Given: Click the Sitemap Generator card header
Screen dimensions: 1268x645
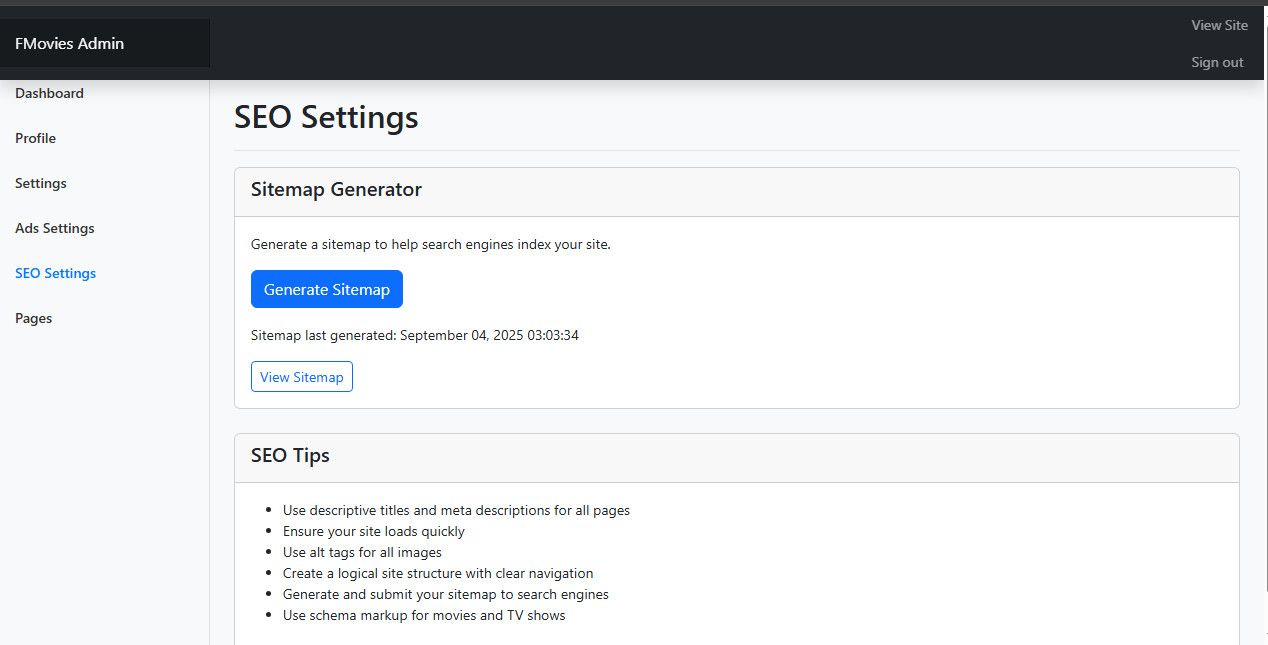Looking at the screenshot, I should tap(336, 190).
